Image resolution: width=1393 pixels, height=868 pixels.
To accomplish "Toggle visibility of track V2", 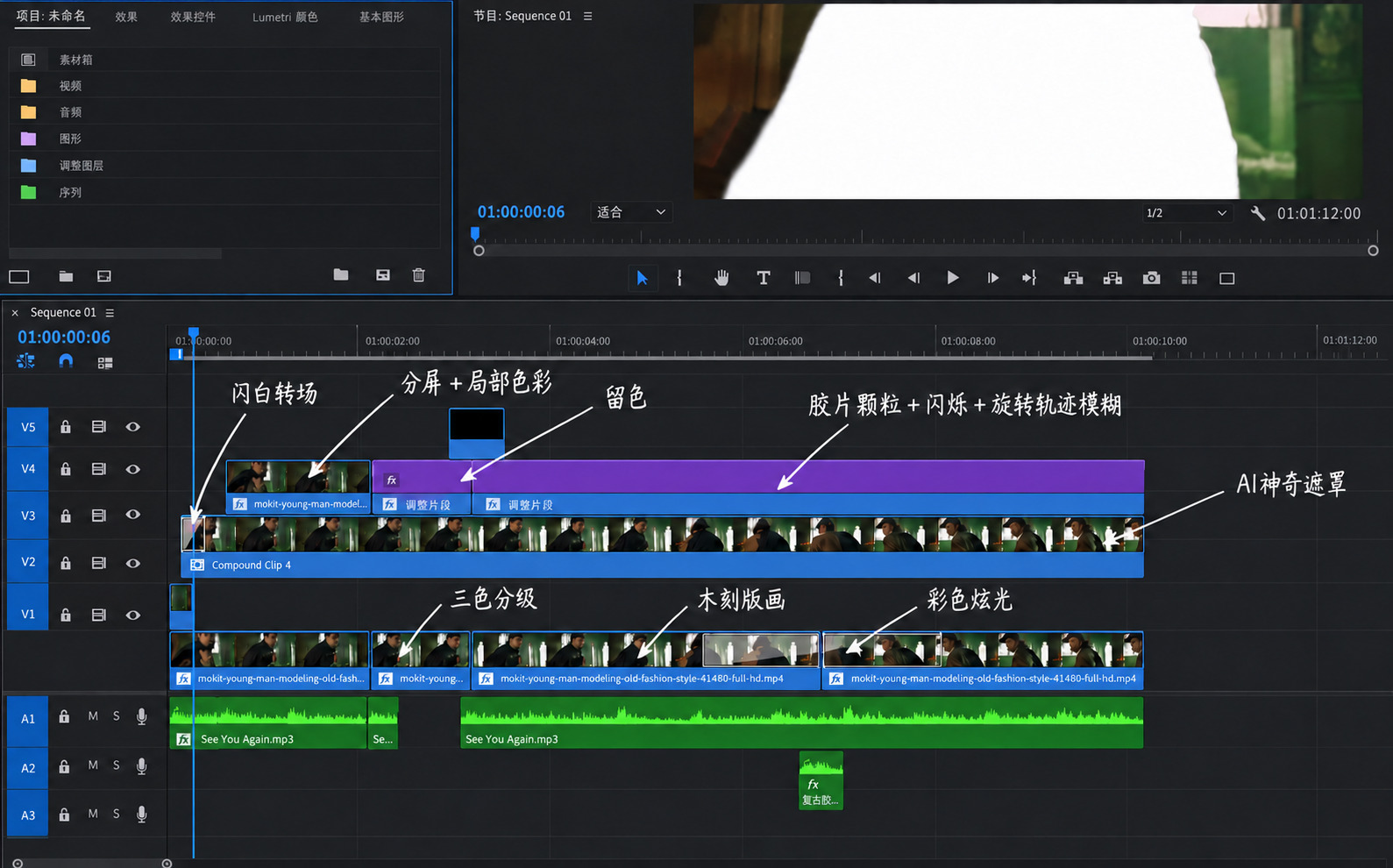I will tap(133, 563).
